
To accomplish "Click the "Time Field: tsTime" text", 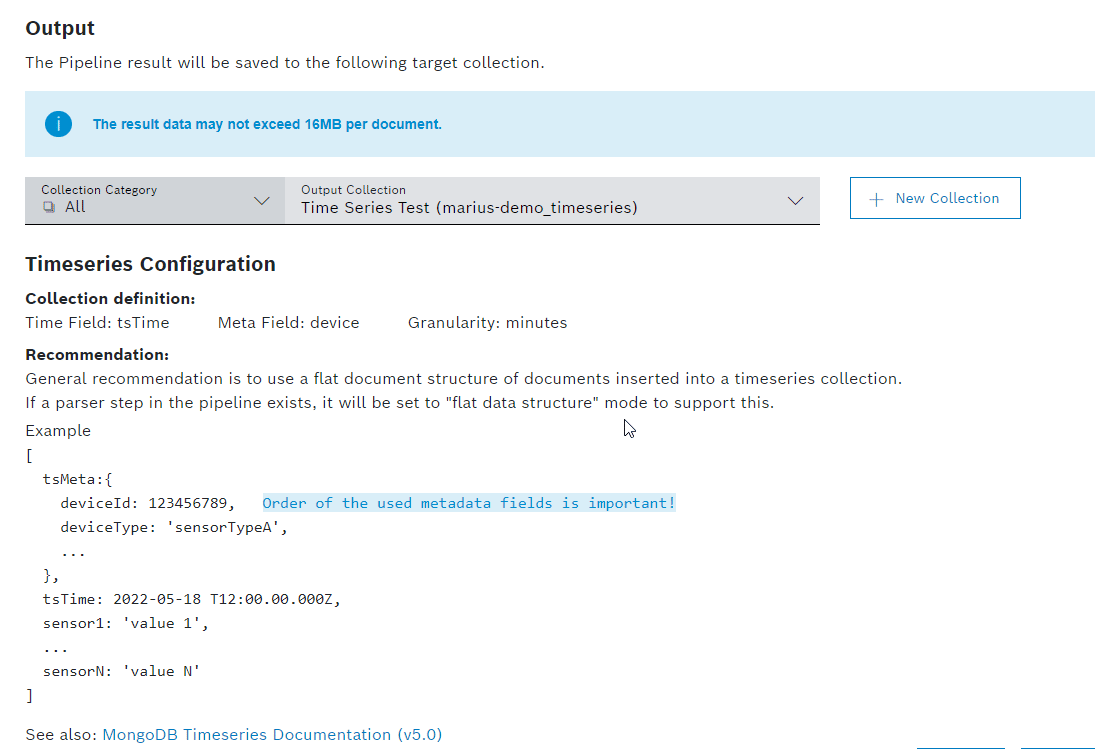I will pyautogui.click(x=97, y=323).
